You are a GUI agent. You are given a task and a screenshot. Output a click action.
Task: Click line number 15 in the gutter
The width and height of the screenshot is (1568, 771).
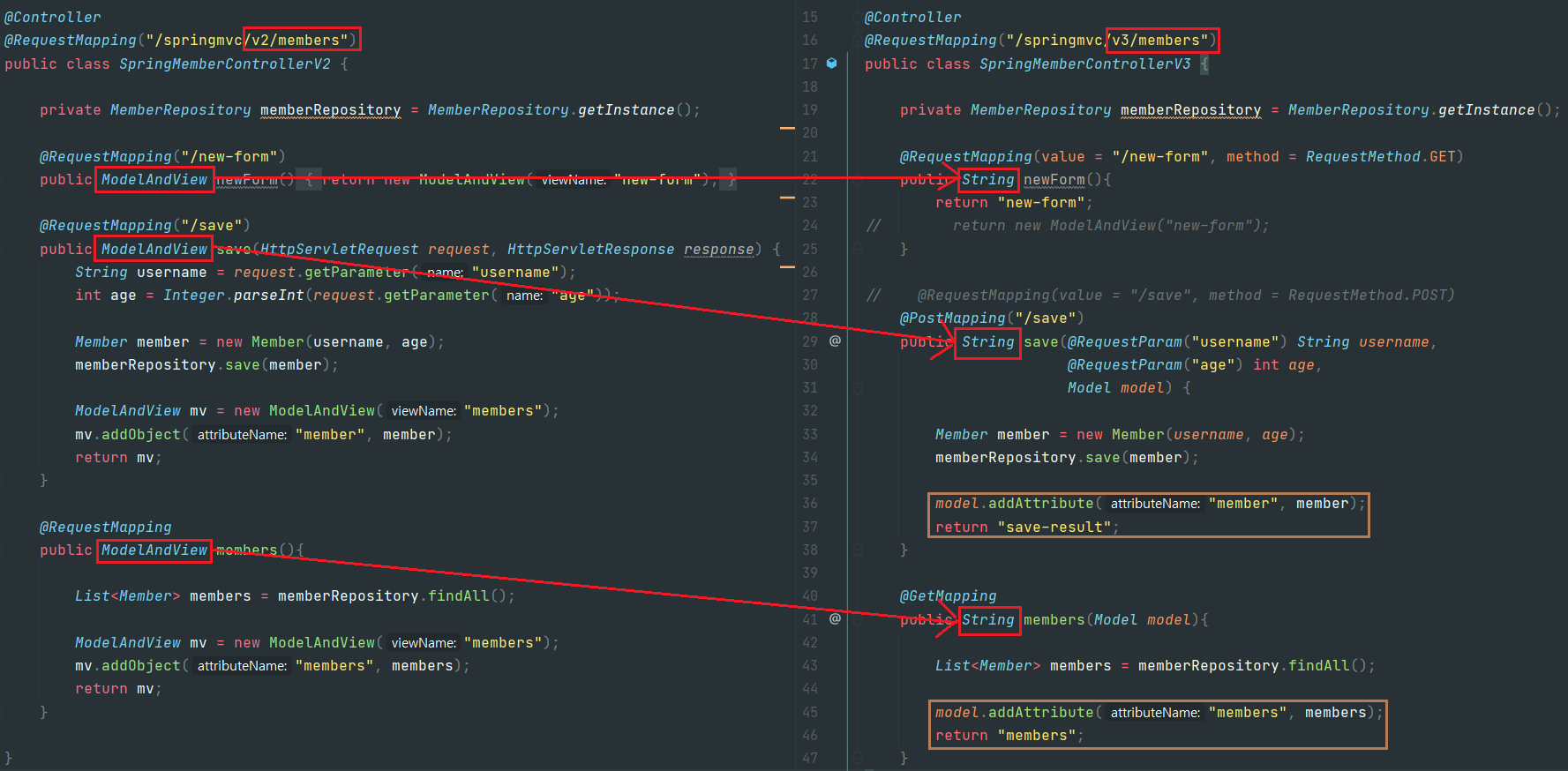pyautogui.click(x=810, y=18)
